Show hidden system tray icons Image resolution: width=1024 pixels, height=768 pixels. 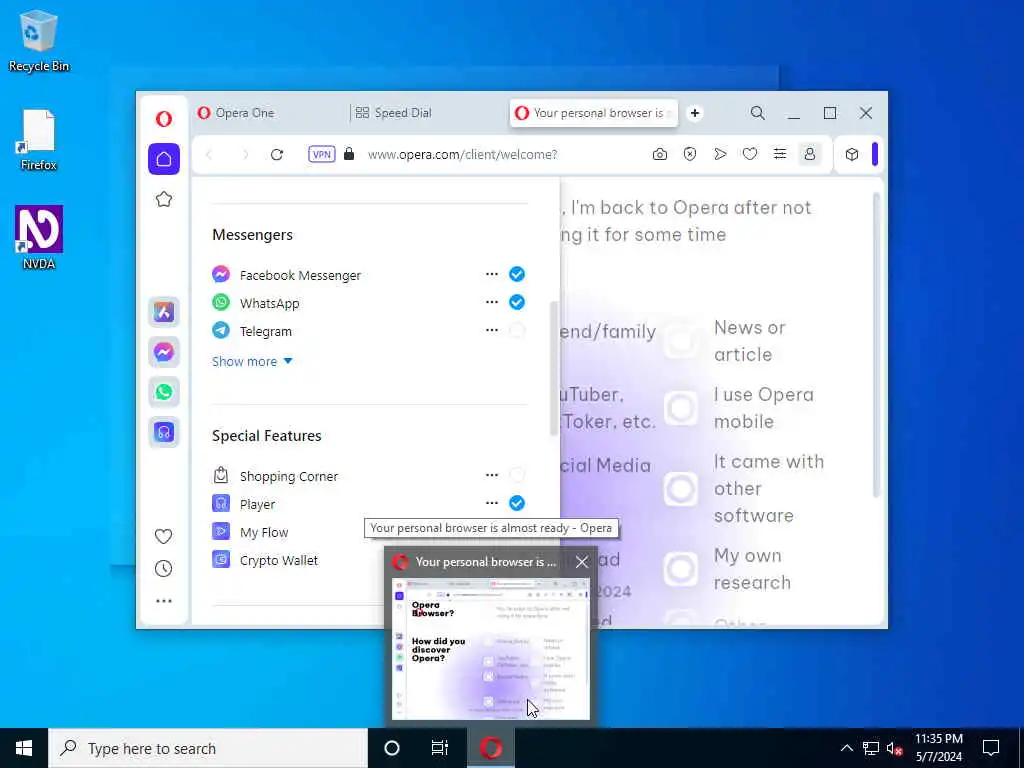pyautogui.click(x=846, y=748)
